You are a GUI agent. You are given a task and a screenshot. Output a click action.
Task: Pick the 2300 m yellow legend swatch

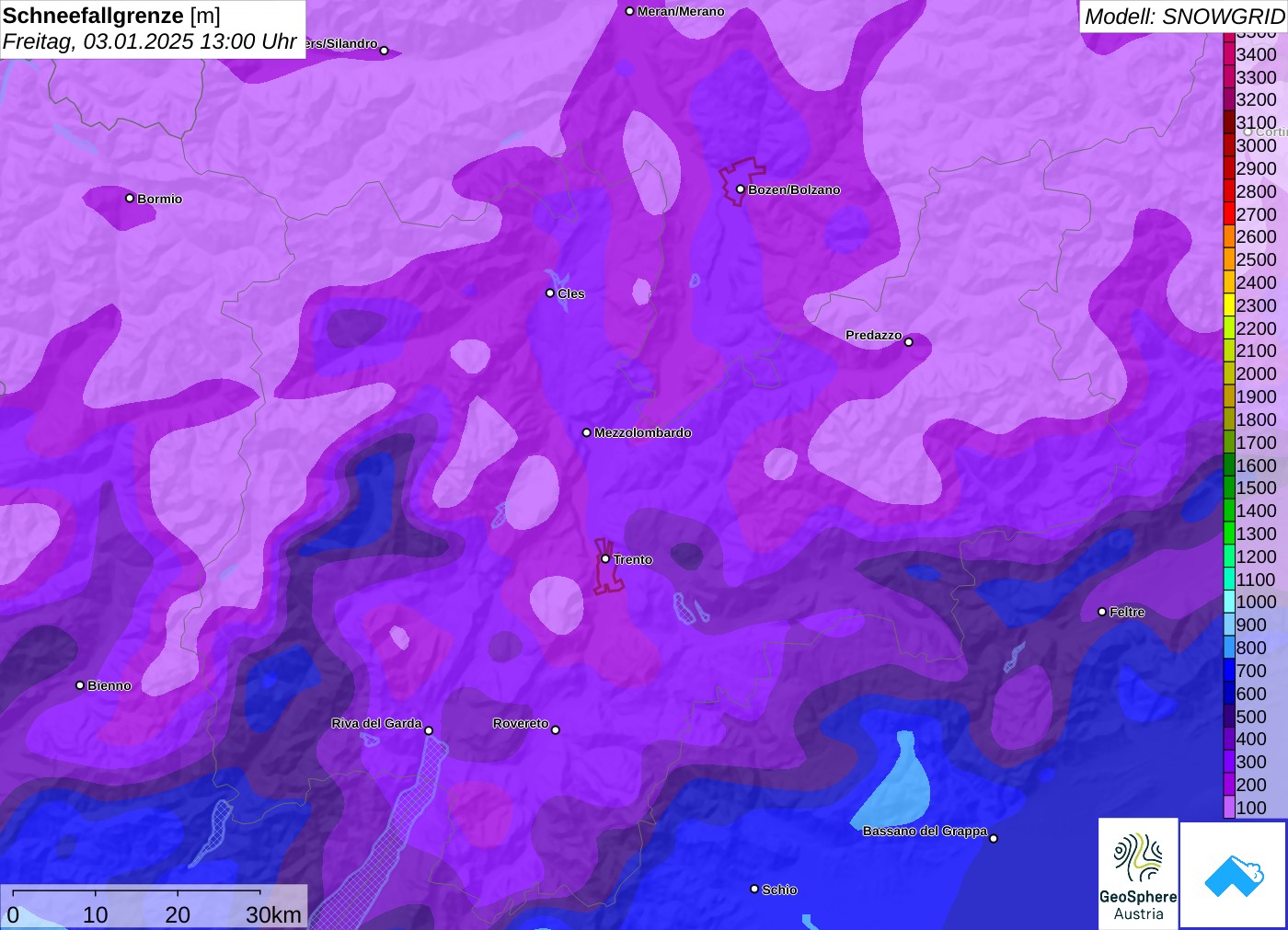tap(1229, 305)
